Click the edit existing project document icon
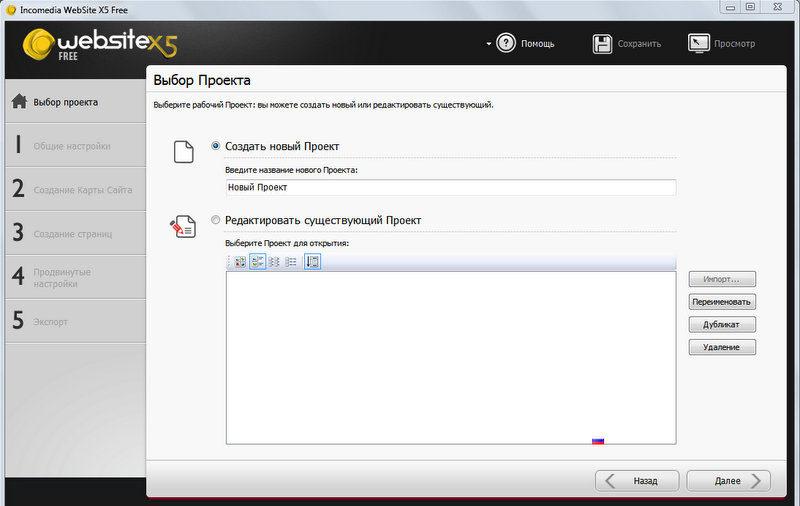This screenshot has height=506, width=800. [x=183, y=226]
